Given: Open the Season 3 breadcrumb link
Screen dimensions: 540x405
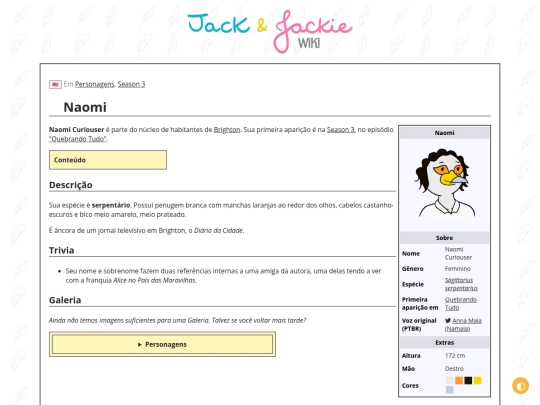Looking at the screenshot, I should (131, 84).
